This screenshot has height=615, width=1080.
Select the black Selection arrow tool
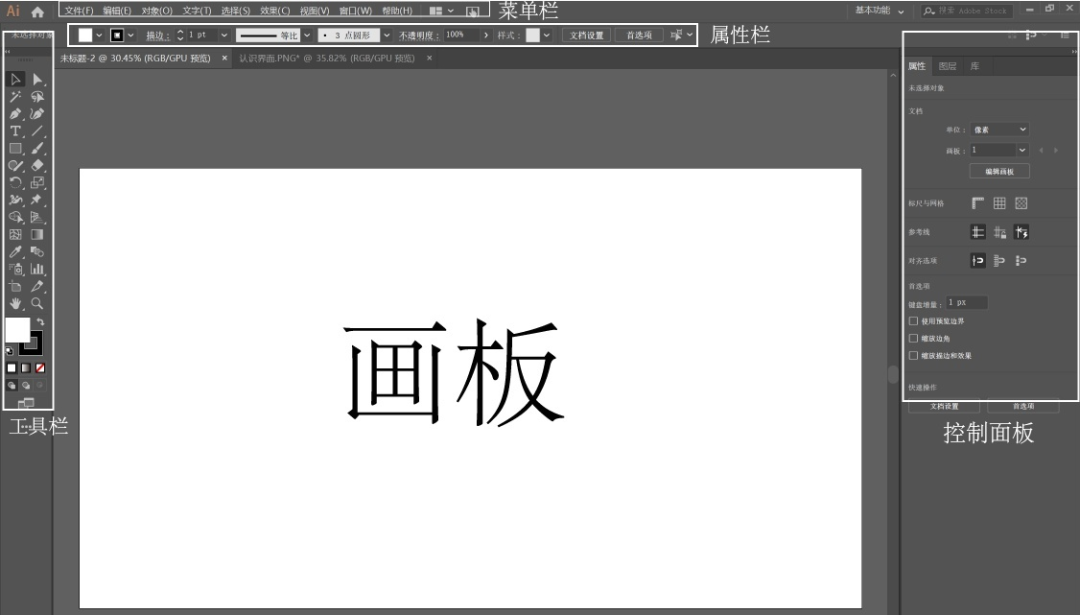point(14,80)
